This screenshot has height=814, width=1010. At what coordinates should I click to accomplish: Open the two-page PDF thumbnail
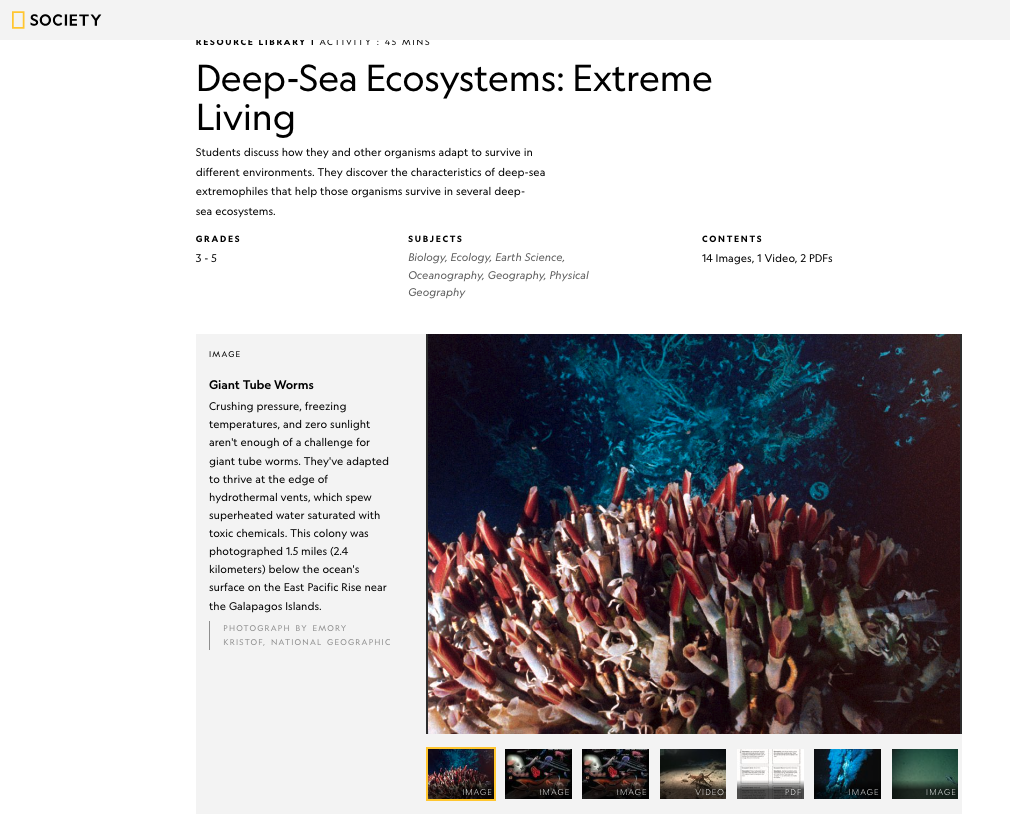tap(769, 773)
